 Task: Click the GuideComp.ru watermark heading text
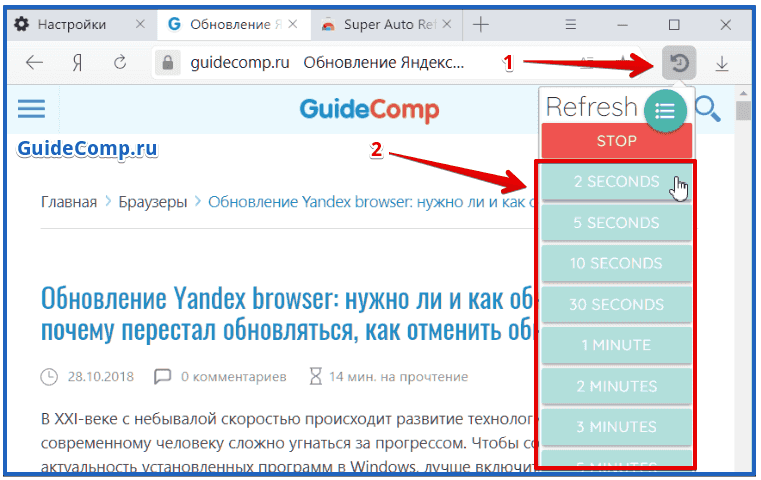click(x=87, y=149)
